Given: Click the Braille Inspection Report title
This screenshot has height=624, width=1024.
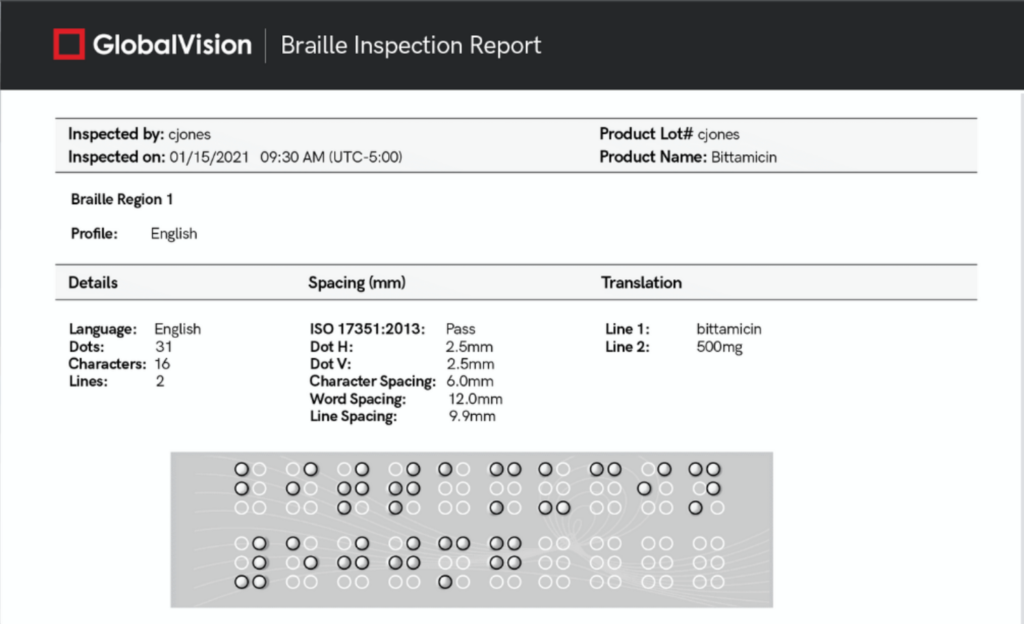Looking at the screenshot, I should click(410, 45).
